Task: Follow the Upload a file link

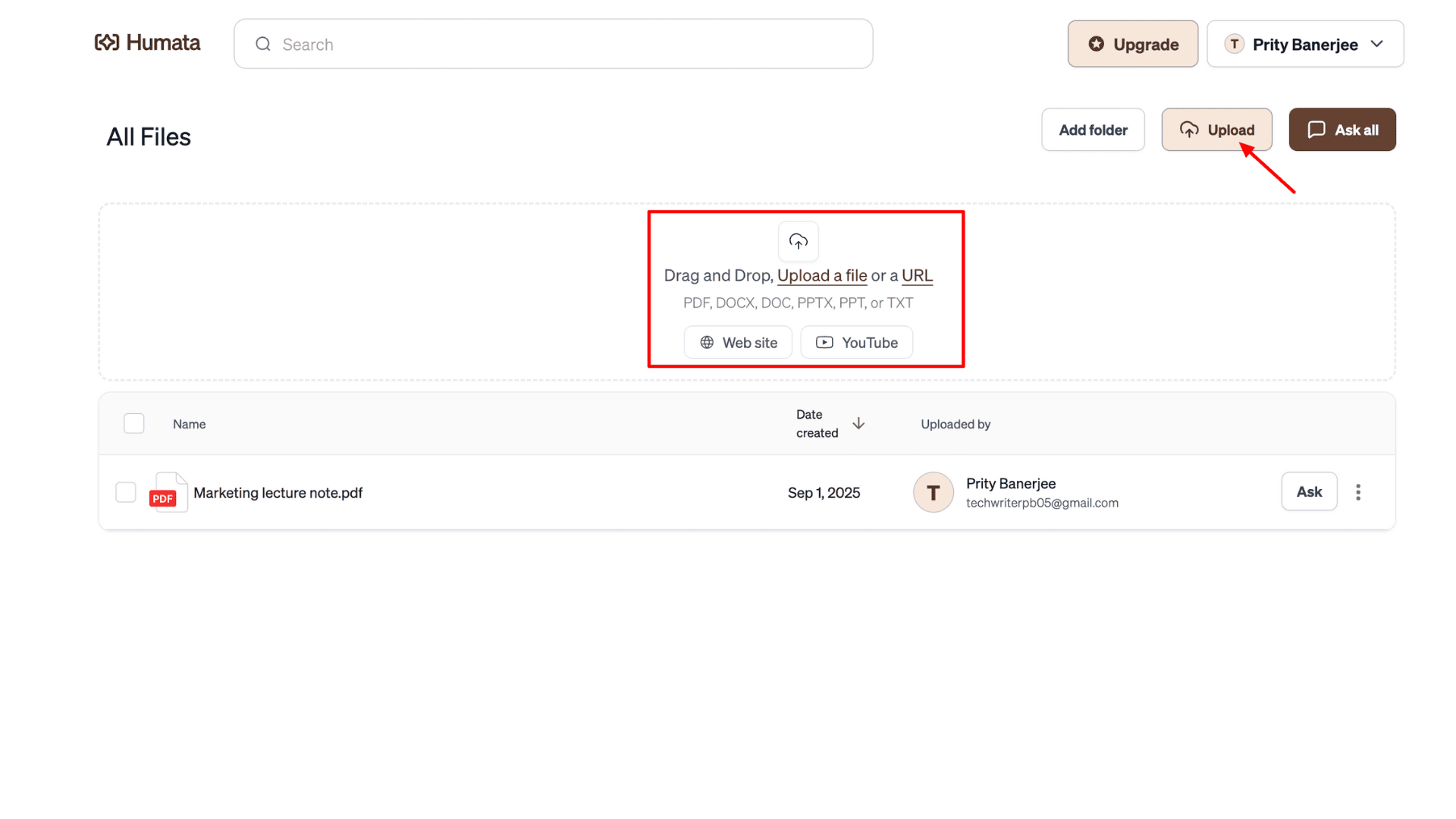Action: pos(821,276)
